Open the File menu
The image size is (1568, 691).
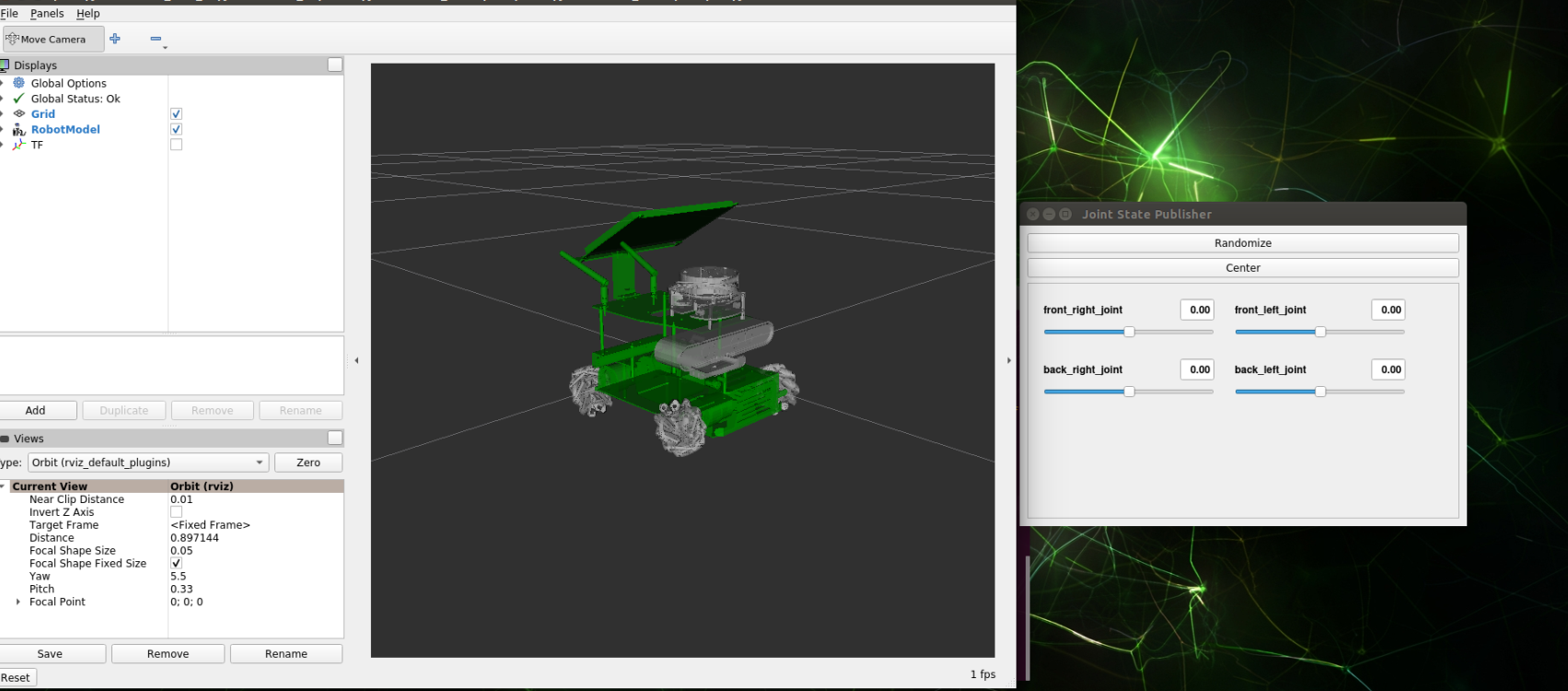[x=9, y=14]
